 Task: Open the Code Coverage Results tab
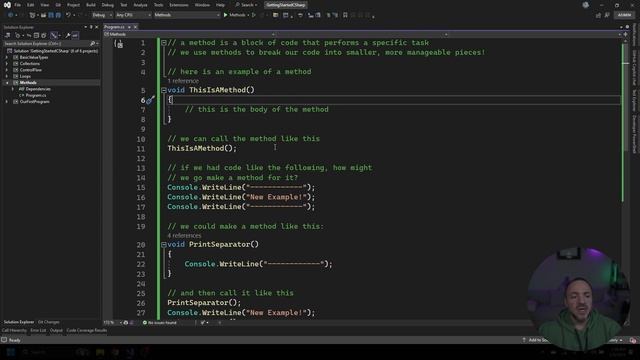coord(87,330)
